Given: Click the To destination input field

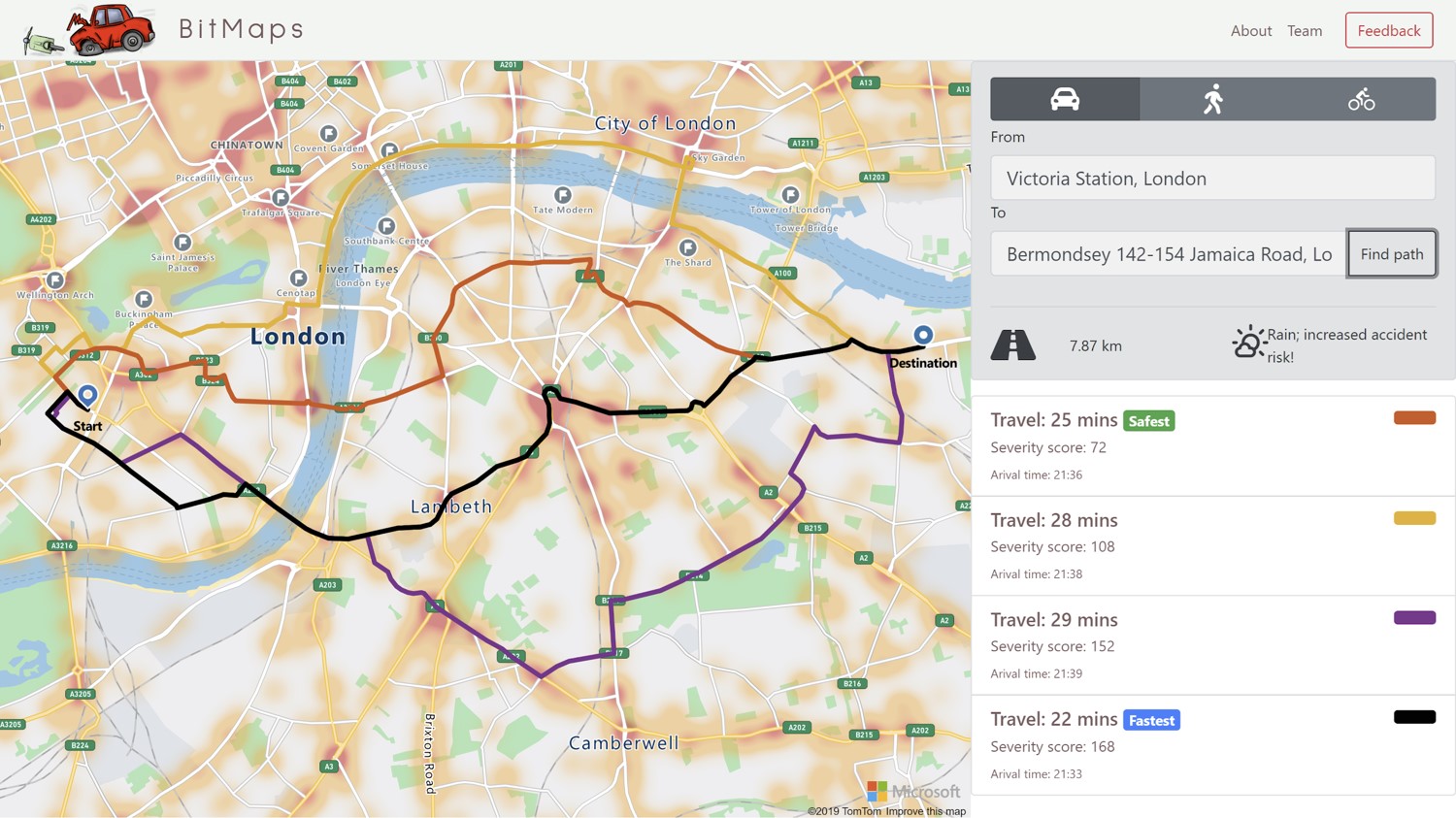Looking at the screenshot, I should pos(1168,254).
